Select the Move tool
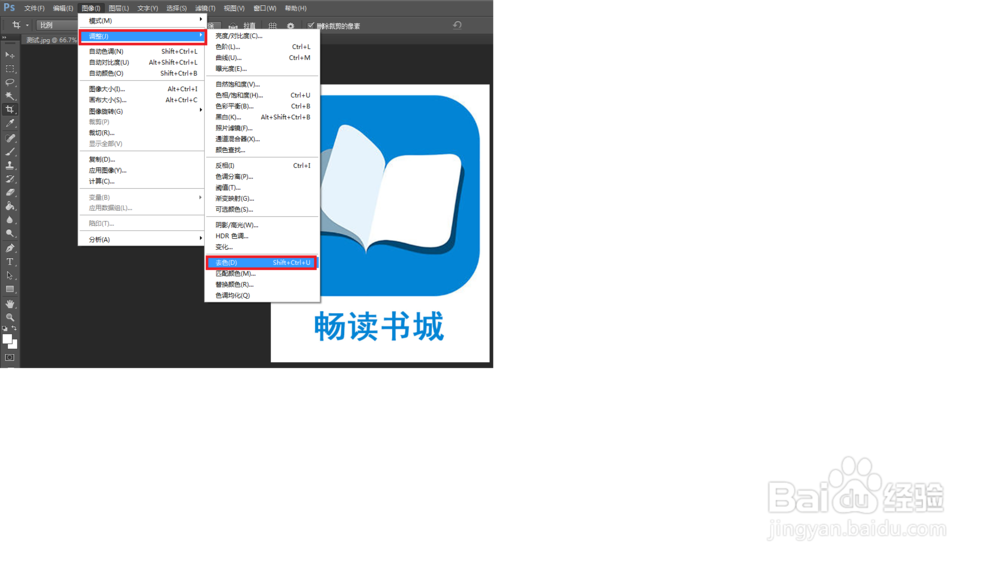The height and width of the screenshot is (563, 1000). [10, 55]
